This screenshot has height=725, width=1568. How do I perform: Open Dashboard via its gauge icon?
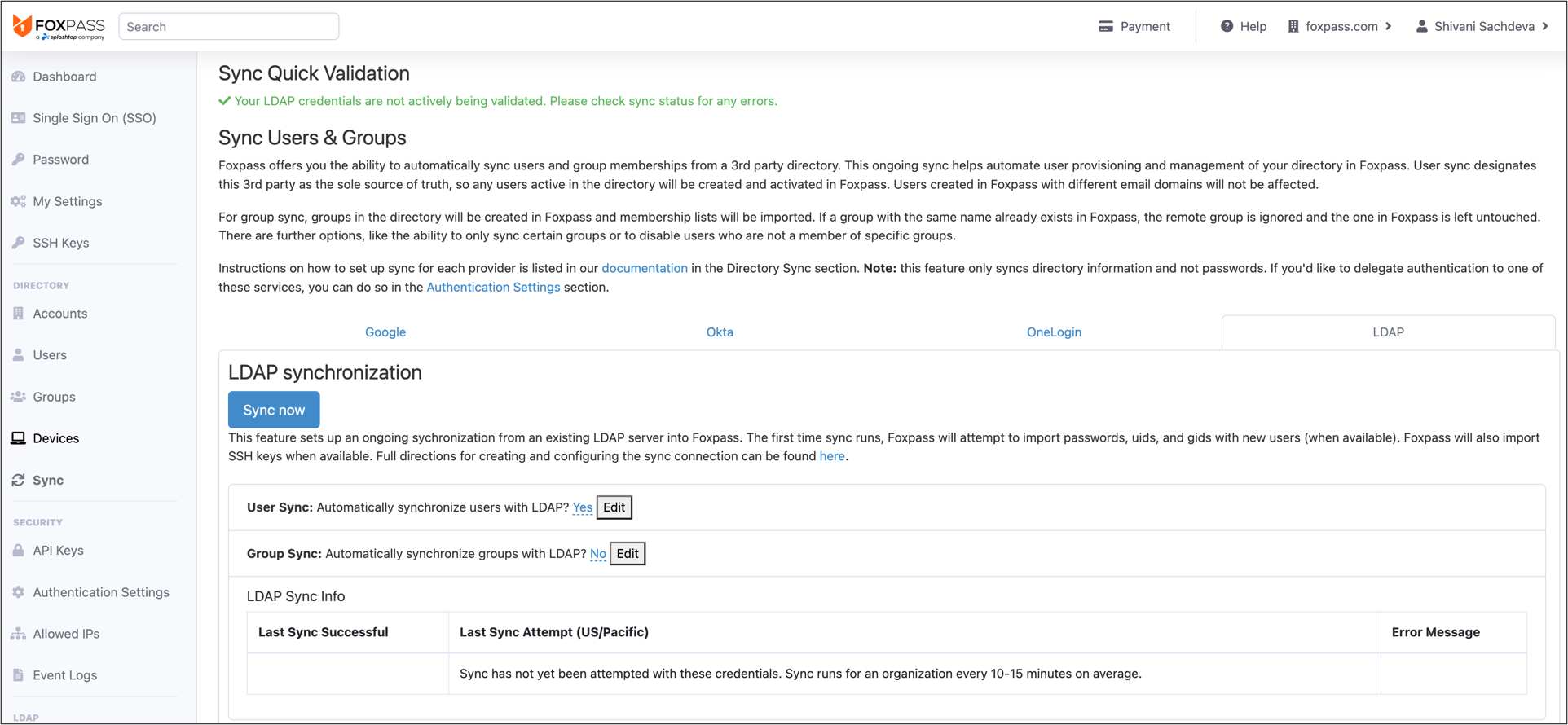[x=18, y=77]
